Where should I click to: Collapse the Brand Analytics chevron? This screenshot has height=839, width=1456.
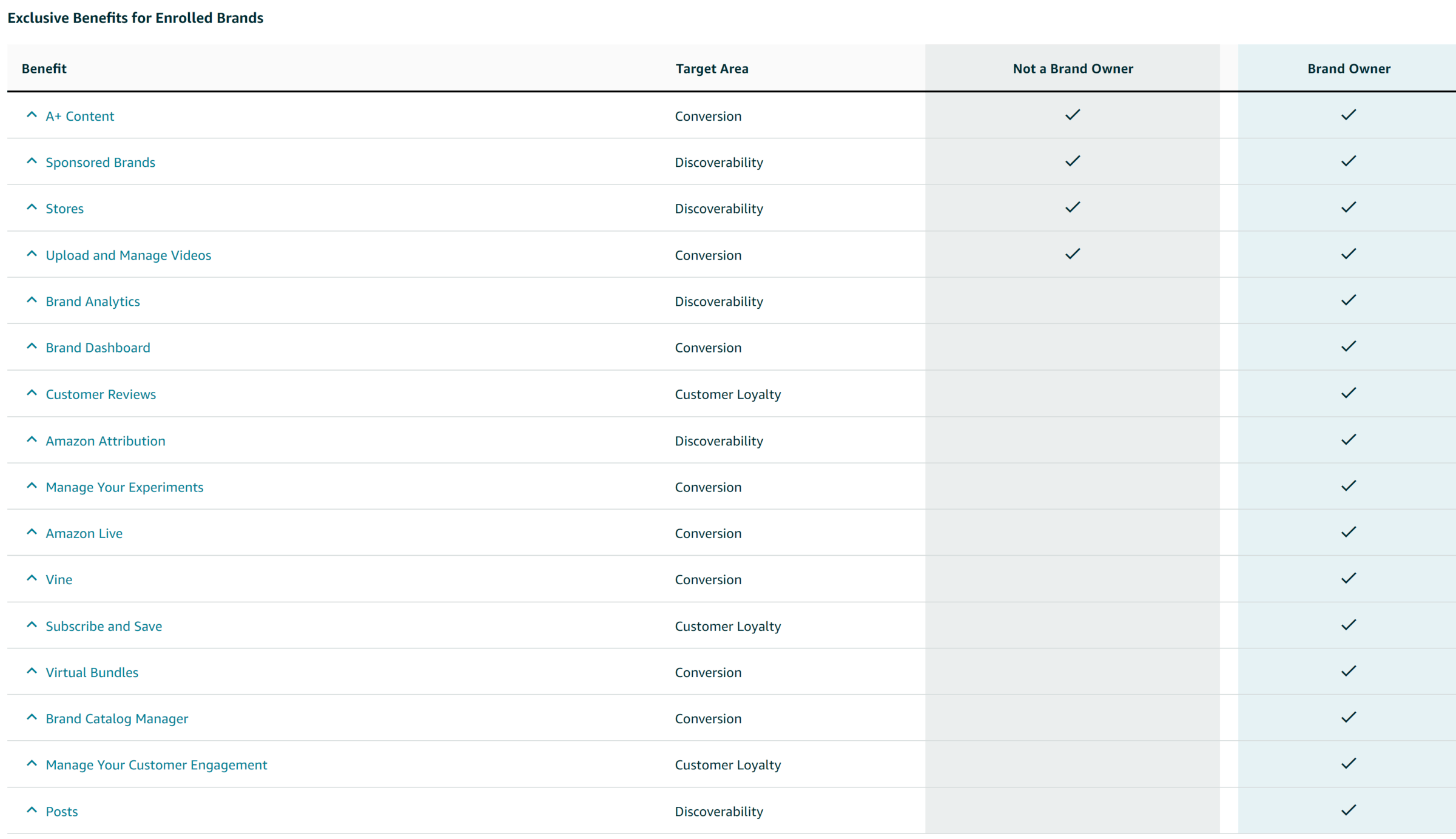[x=32, y=300]
